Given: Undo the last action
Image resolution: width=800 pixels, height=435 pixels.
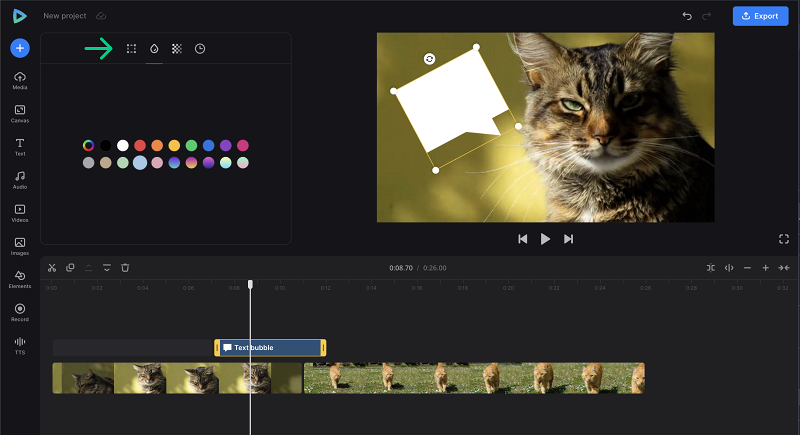Looking at the screenshot, I should [x=687, y=16].
